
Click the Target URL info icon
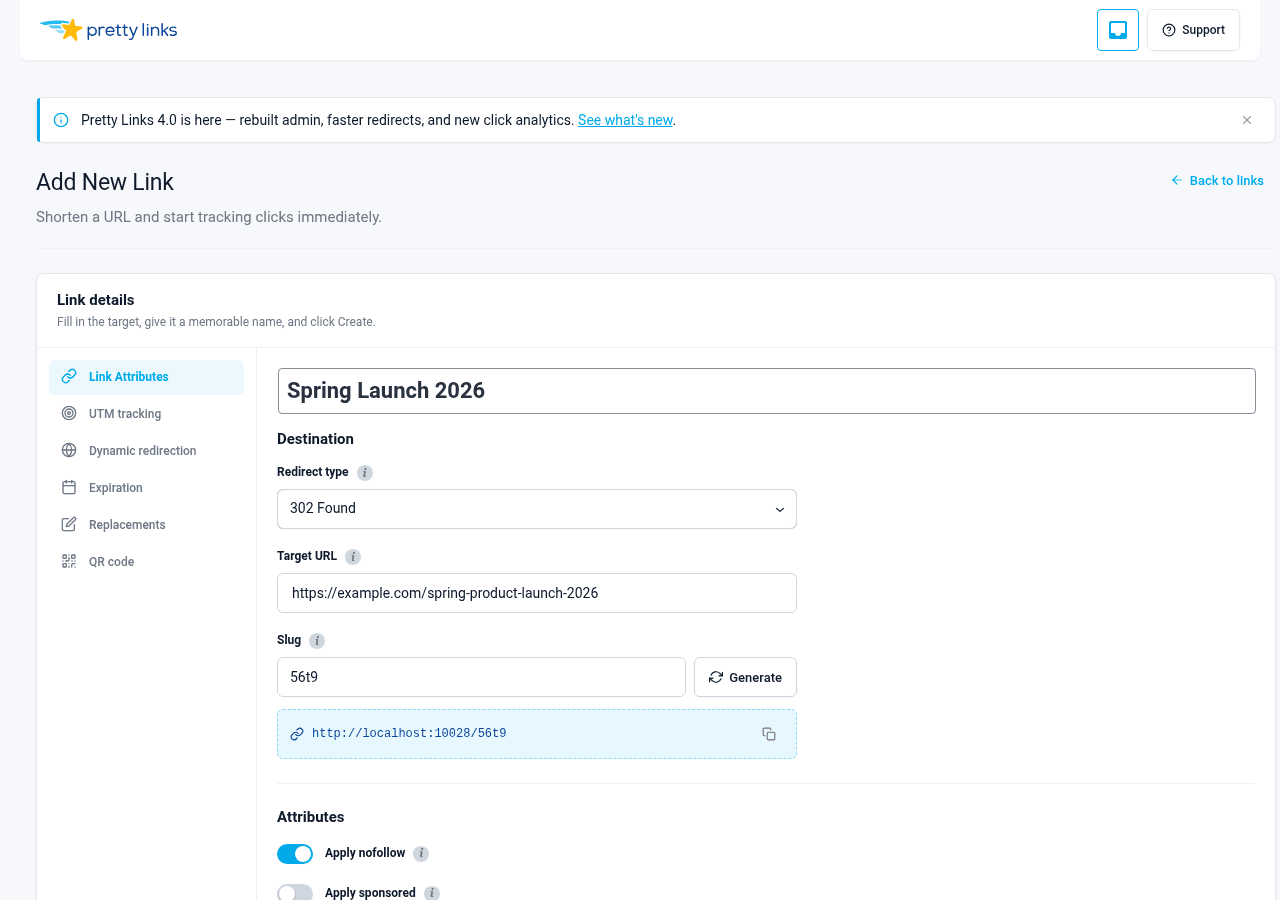pyautogui.click(x=353, y=557)
